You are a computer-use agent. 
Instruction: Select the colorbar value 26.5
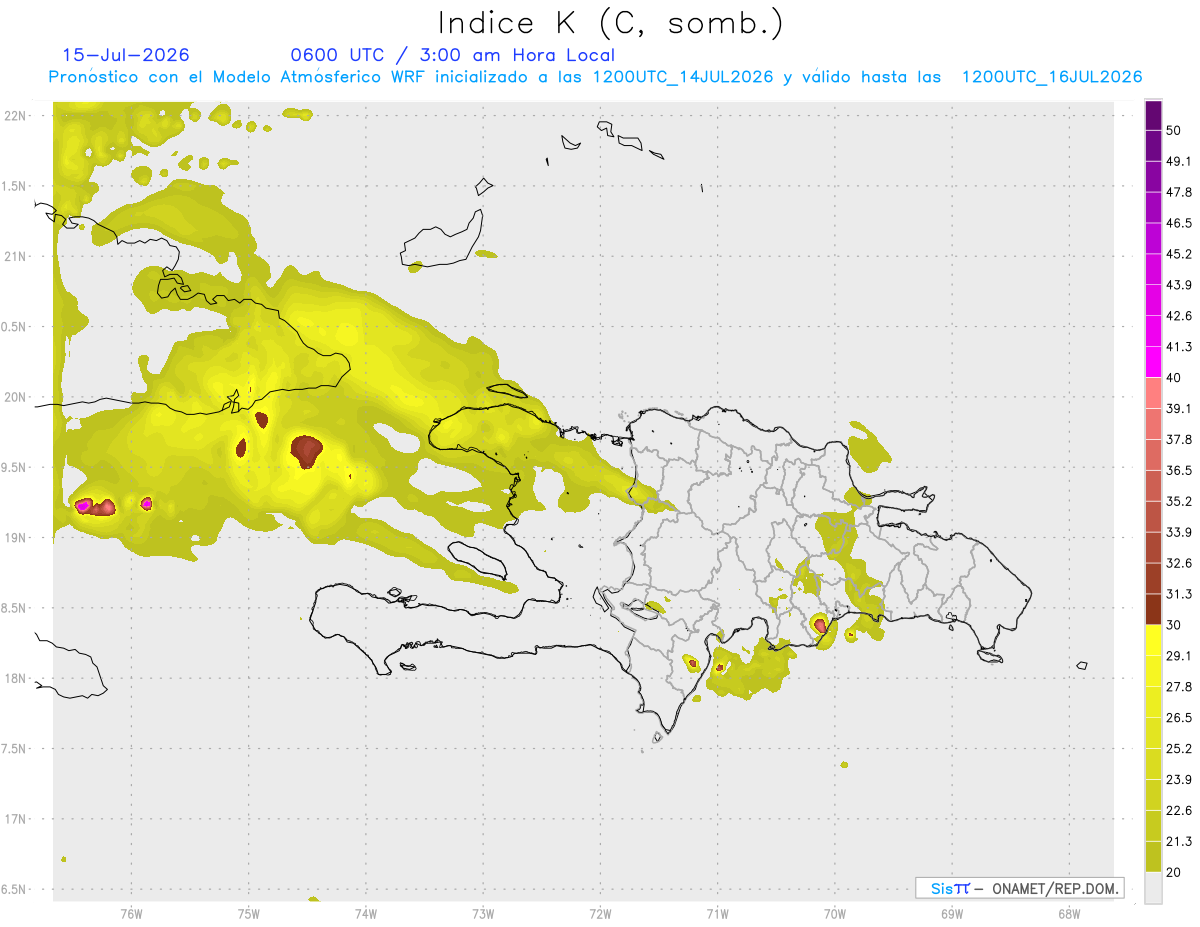point(1179,718)
